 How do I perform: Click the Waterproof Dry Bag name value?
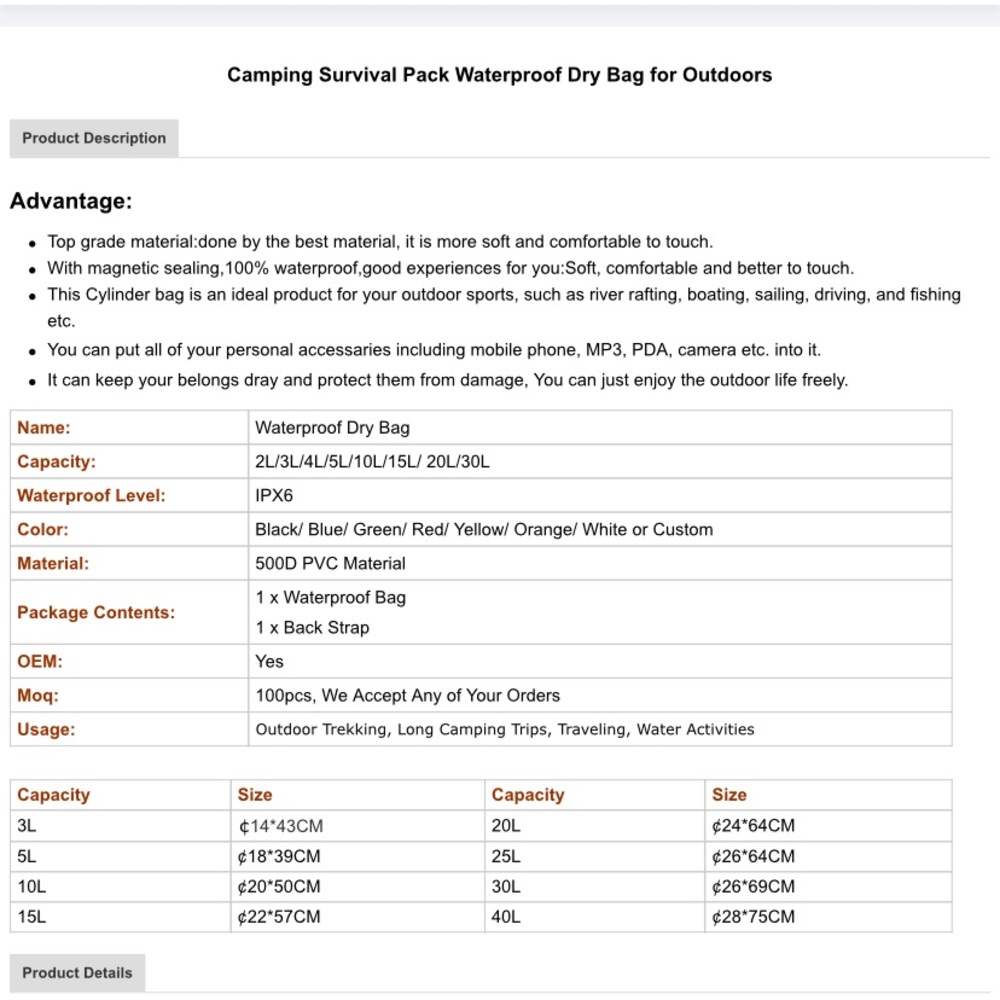coord(332,428)
